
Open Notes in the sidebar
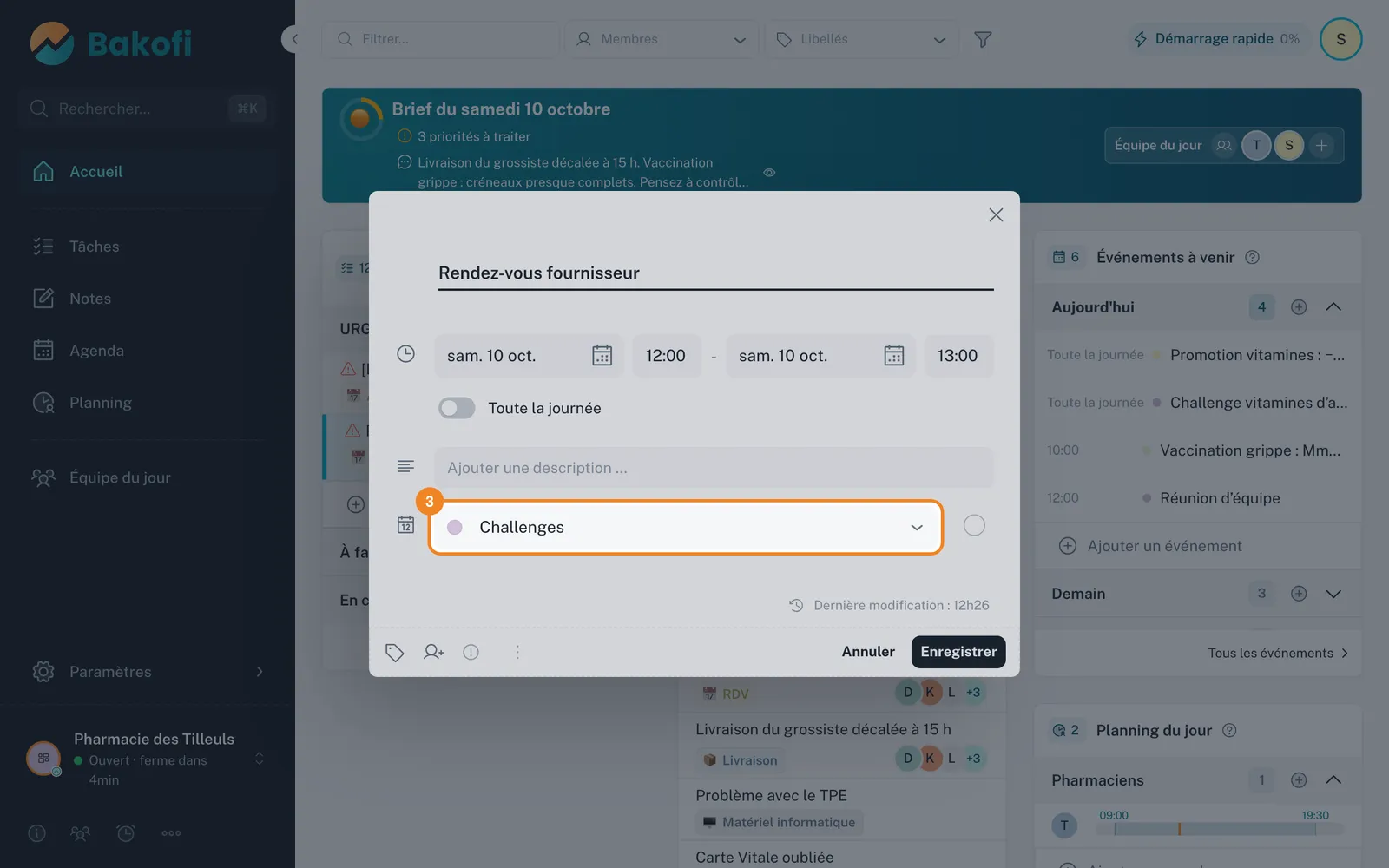(148, 299)
